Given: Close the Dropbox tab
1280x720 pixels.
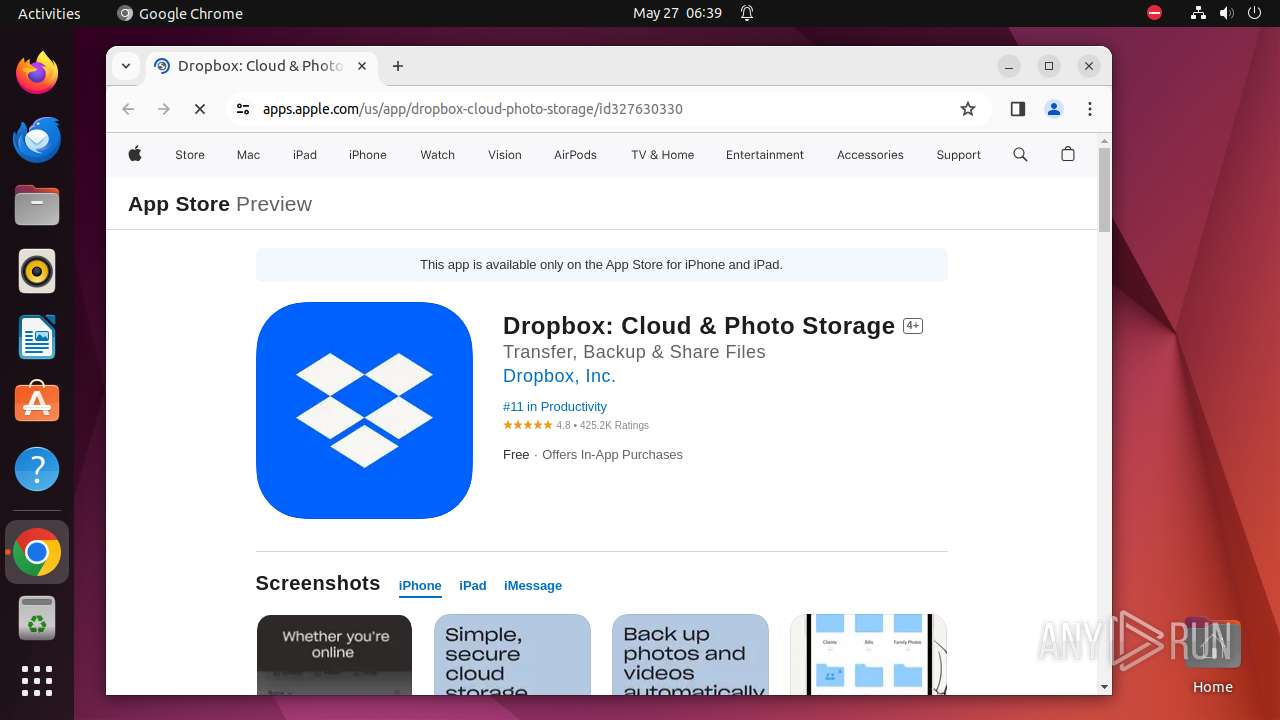Looking at the screenshot, I should tap(362, 66).
